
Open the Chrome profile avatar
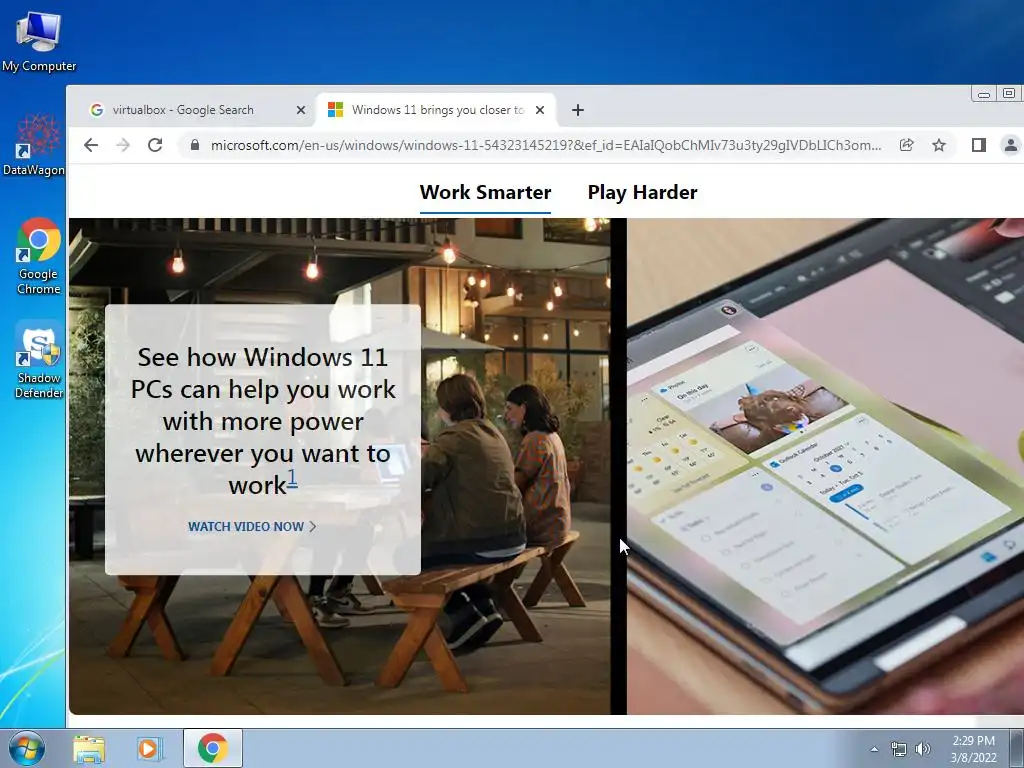[1010, 145]
